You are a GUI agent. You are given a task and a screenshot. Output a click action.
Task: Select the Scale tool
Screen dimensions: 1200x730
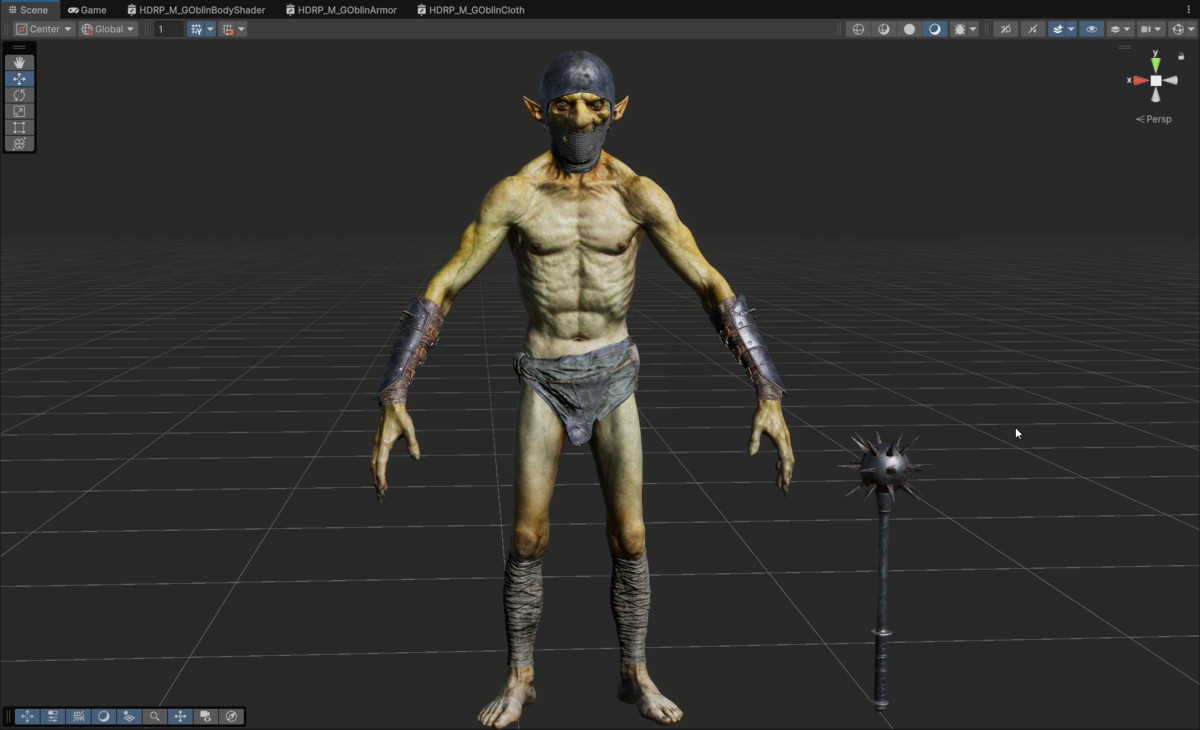[19, 111]
